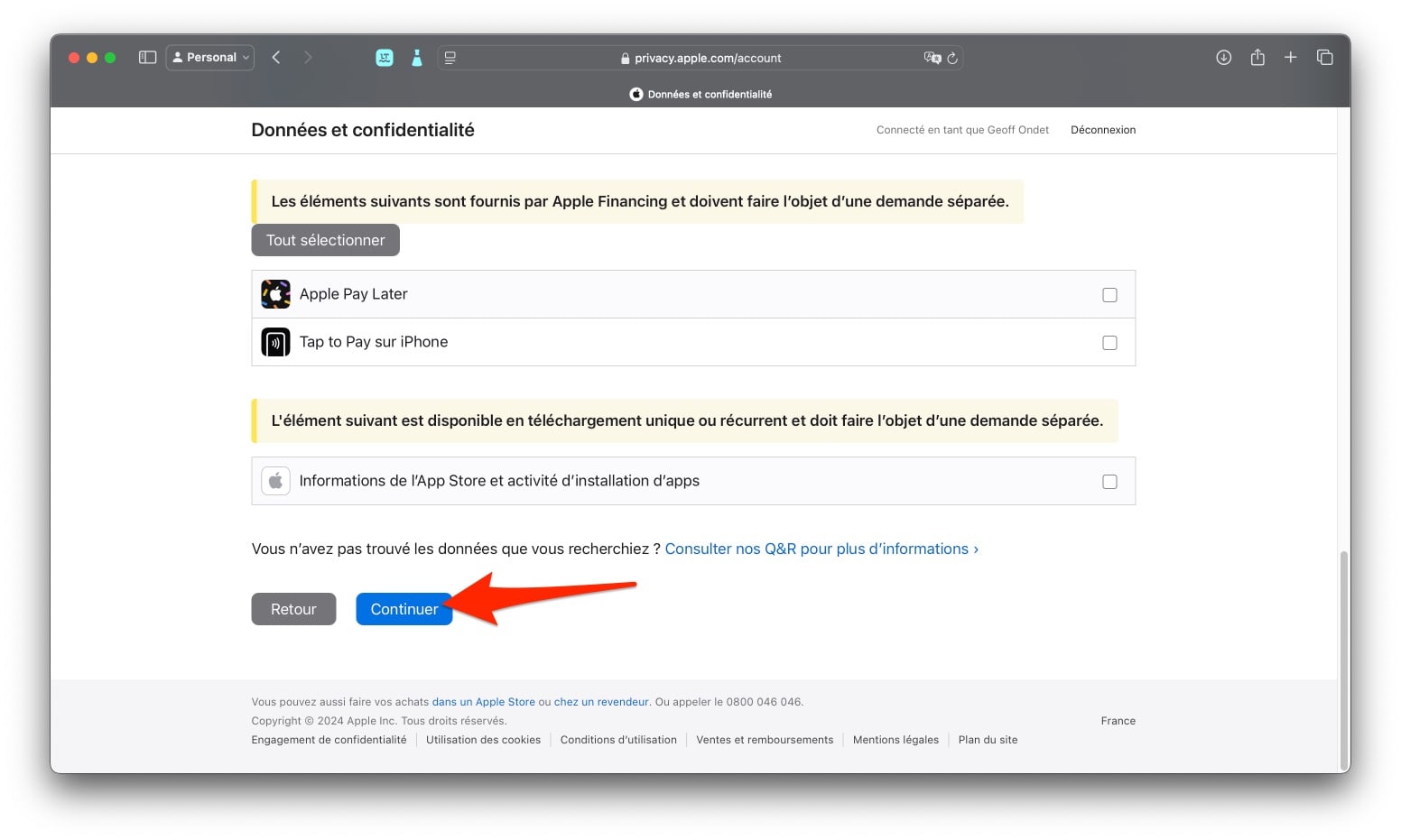Screen dimensions: 1401x840
Task: Open the reader page menu in address bar
Action: (450, 58)
